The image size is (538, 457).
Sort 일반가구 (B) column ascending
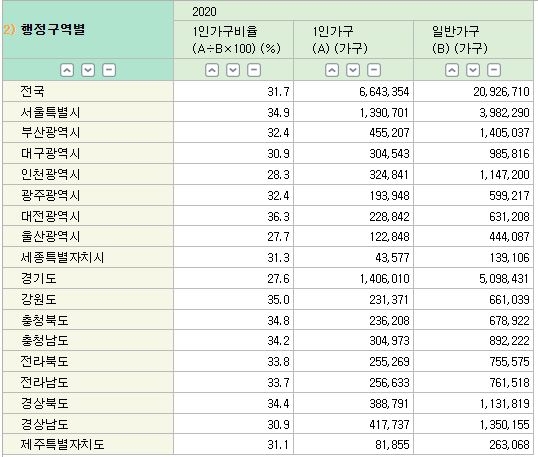[x=452, y=70]
